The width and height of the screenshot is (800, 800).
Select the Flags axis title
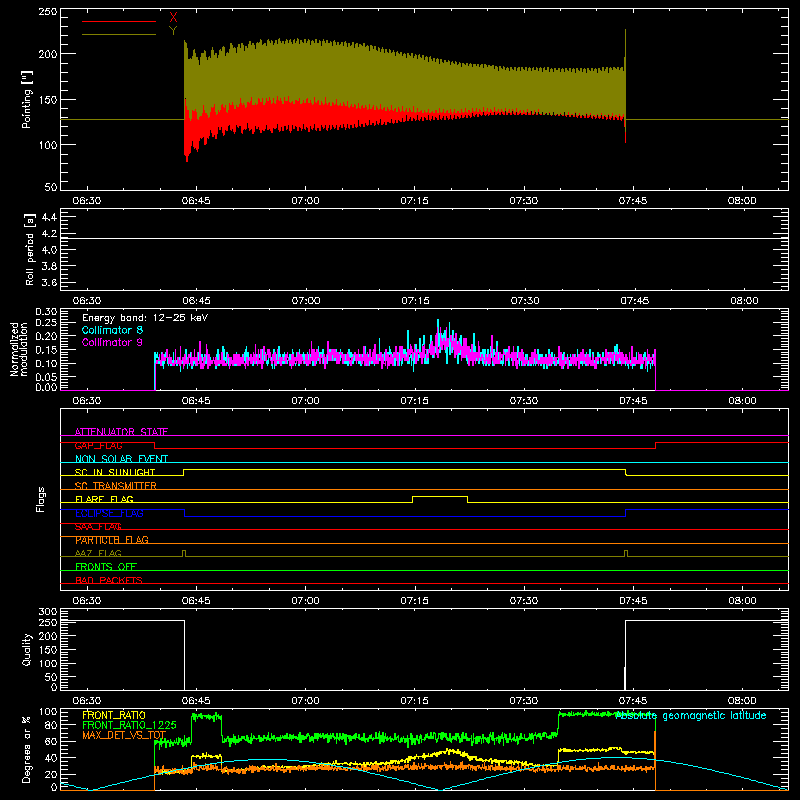tap(41, 499)
